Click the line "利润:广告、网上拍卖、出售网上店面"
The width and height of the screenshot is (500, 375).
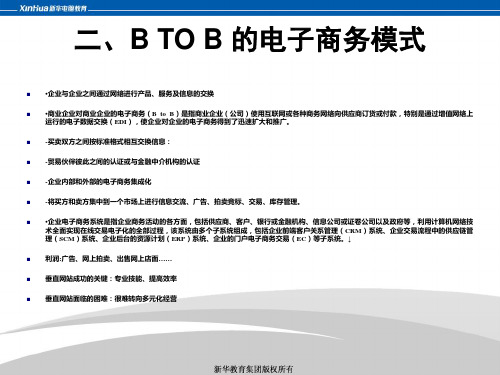[108, 259]
